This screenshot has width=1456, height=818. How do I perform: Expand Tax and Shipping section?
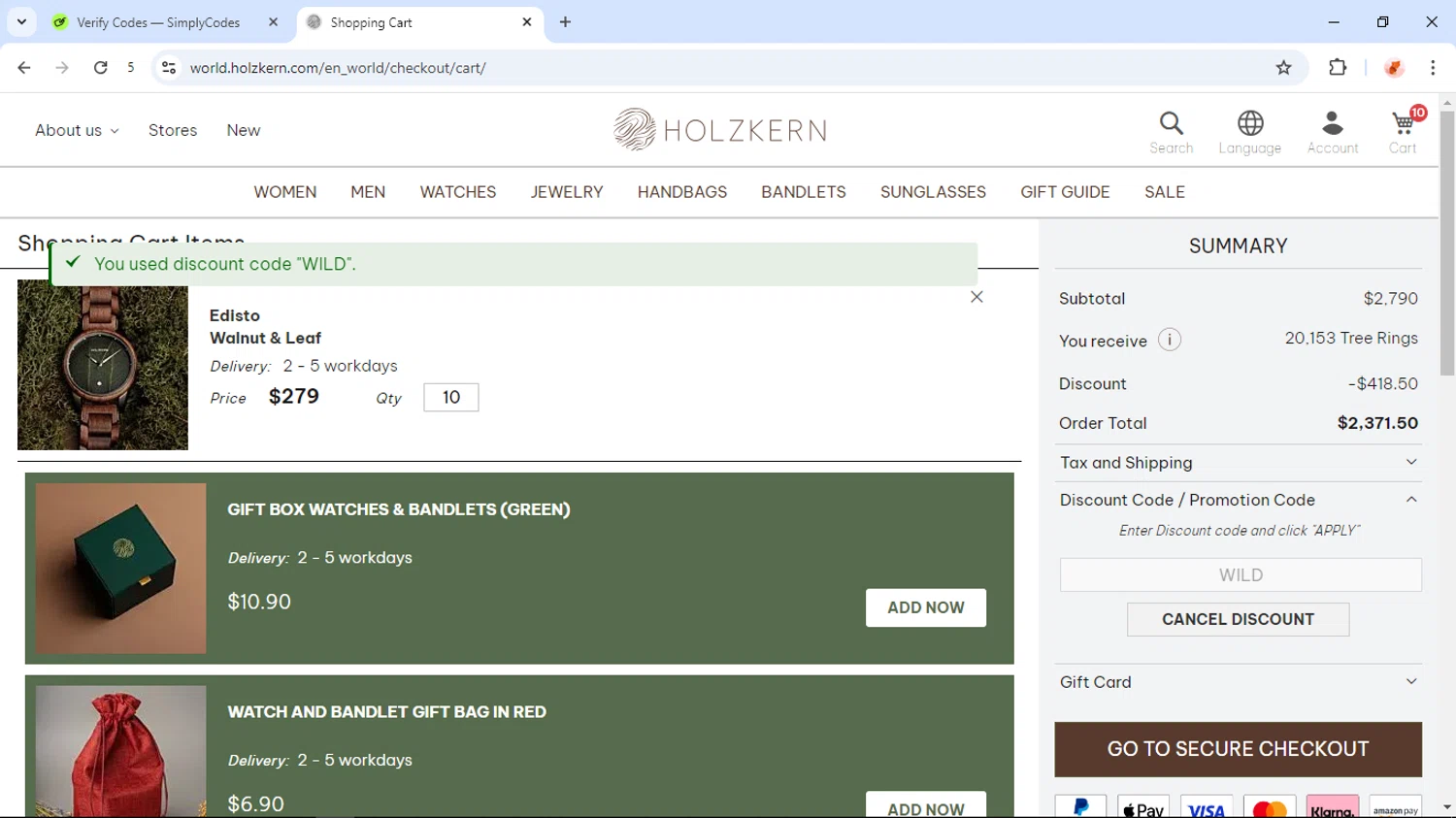click(x=1238, y=463)
